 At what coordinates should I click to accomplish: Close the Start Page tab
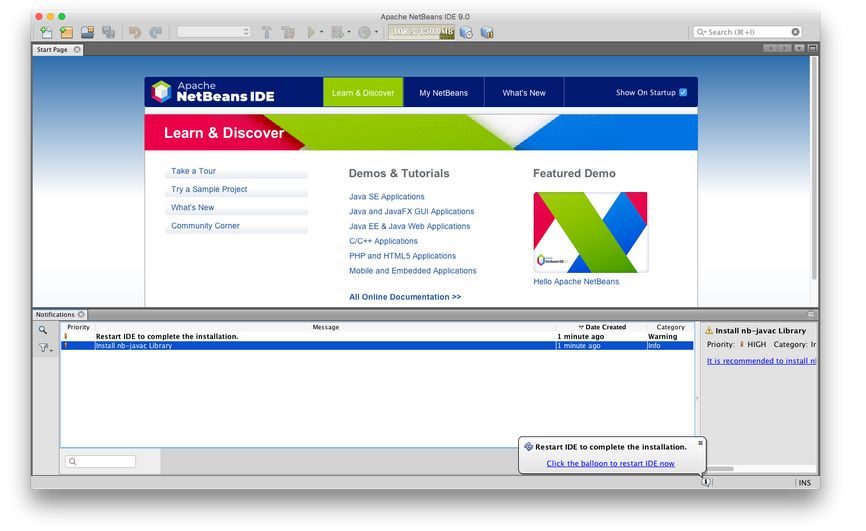77,49
